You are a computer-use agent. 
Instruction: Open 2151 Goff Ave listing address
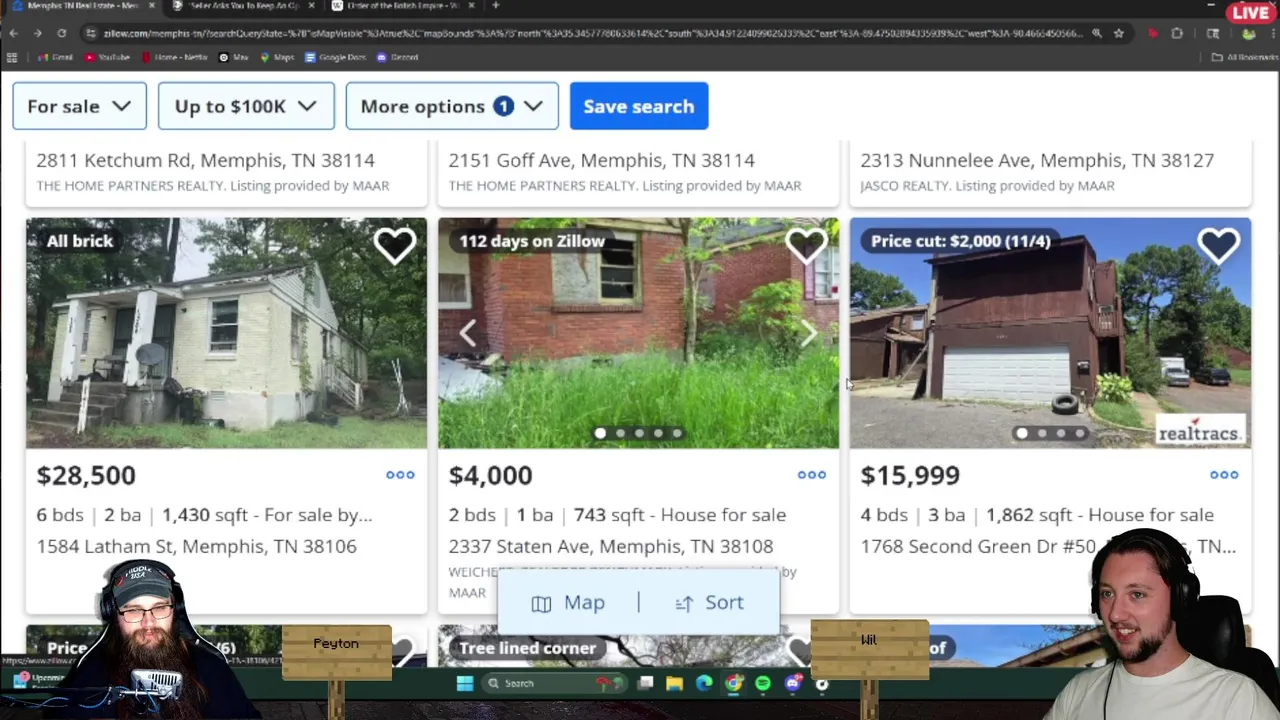601,160
